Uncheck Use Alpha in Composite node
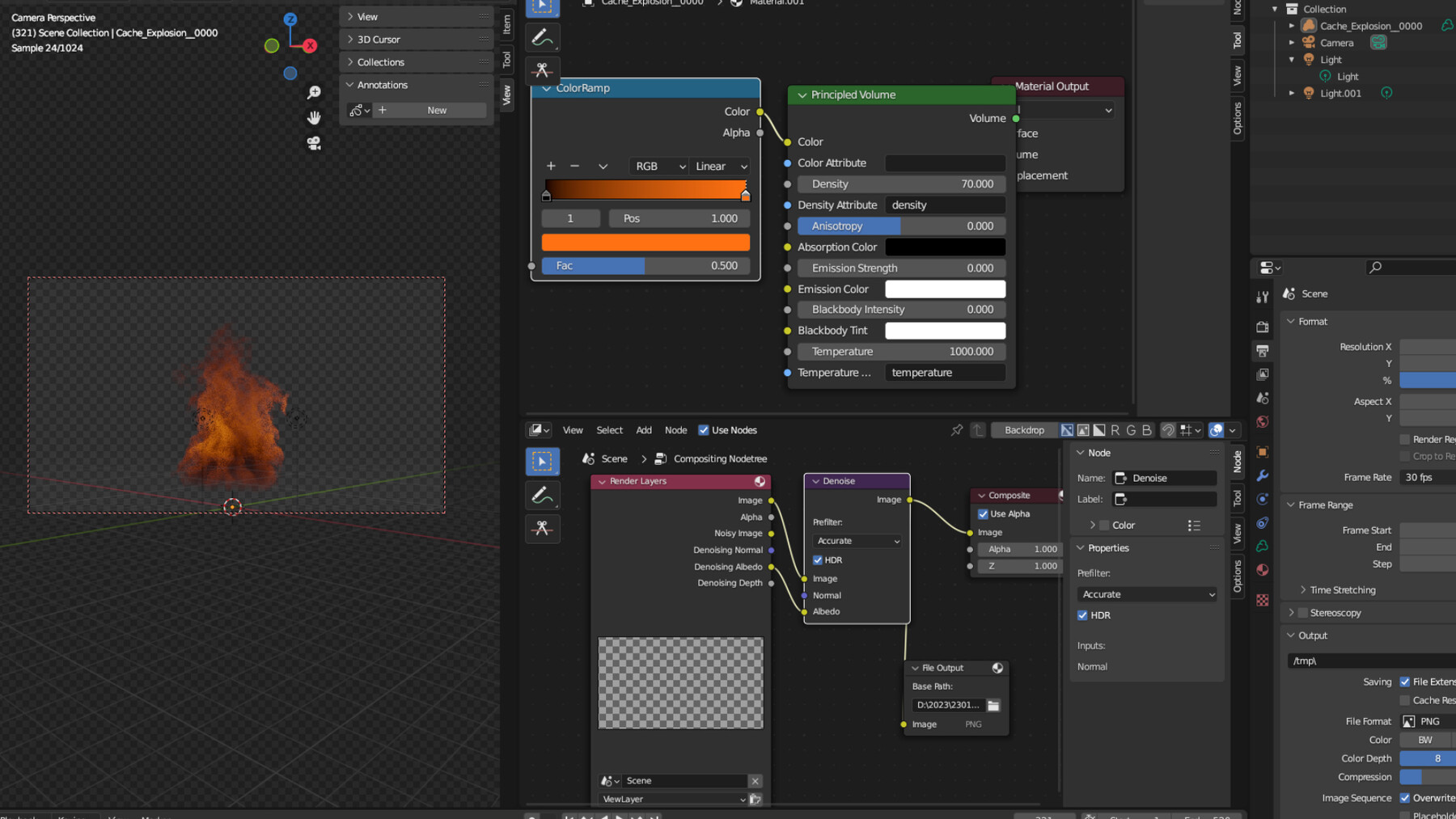 click(x=983, y=513)
